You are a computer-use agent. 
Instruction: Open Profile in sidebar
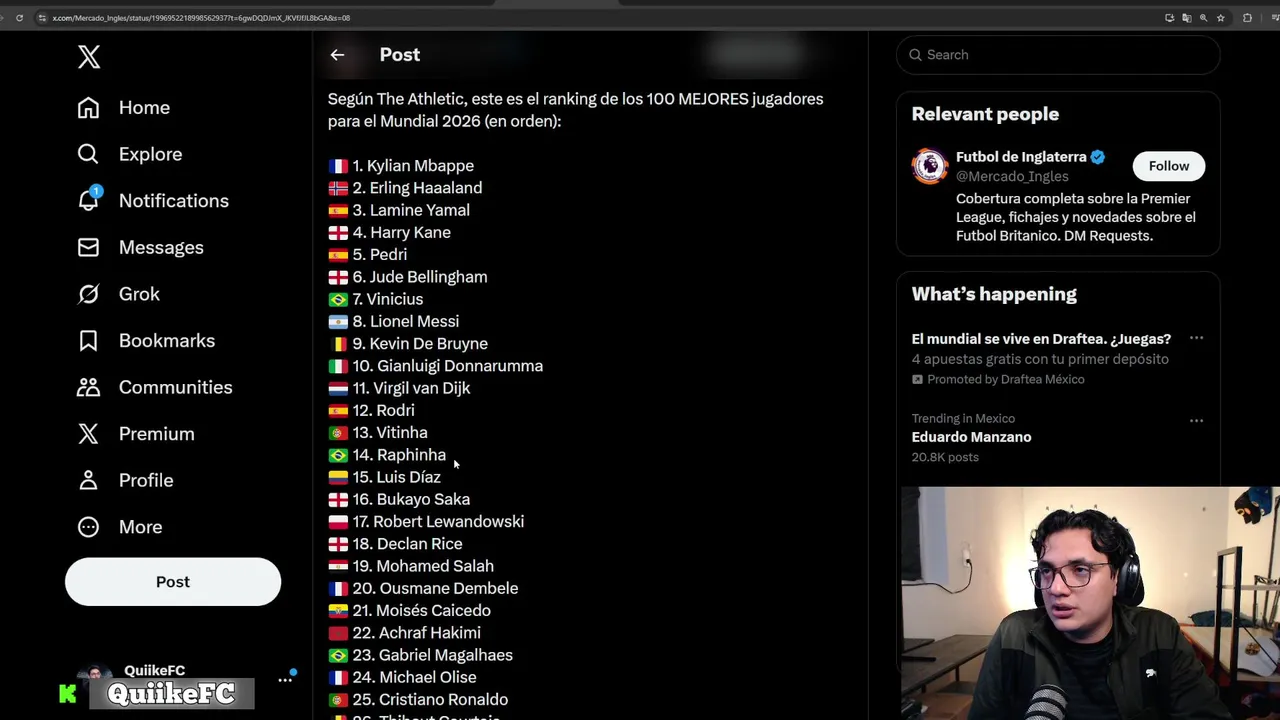click(125, 480)
